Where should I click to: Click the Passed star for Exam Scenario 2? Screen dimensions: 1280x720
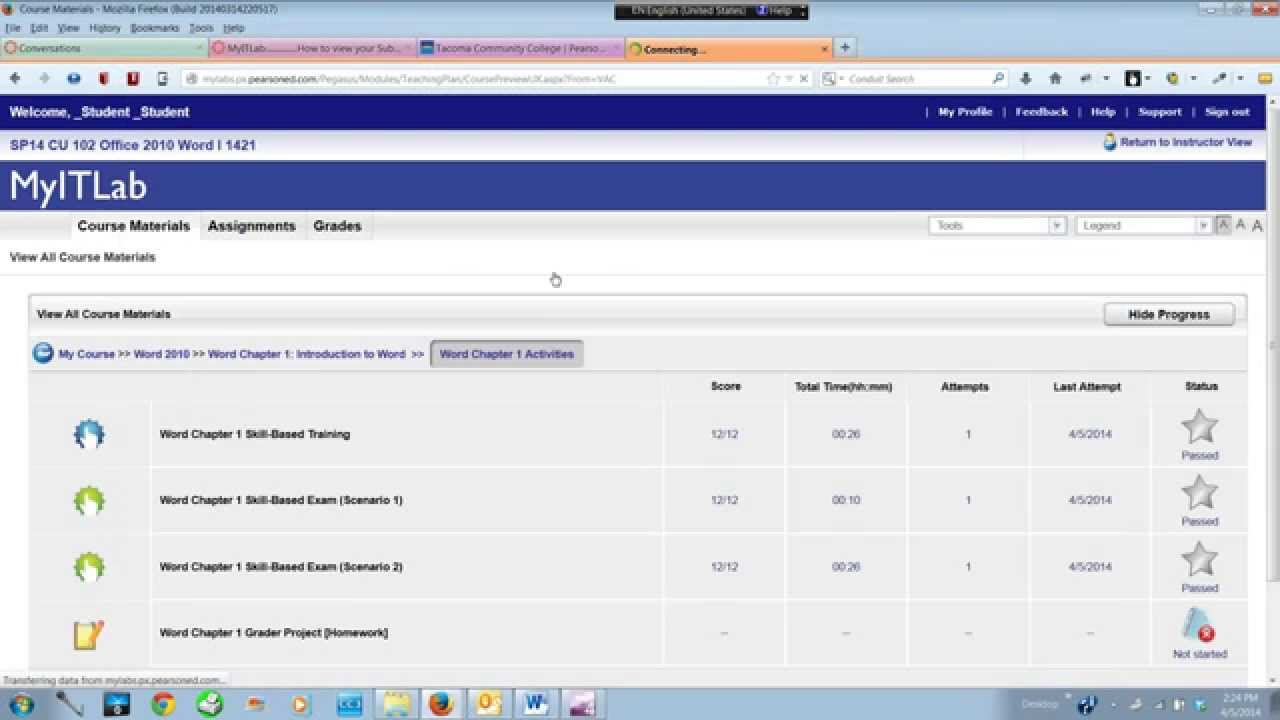pos(1199,560)
